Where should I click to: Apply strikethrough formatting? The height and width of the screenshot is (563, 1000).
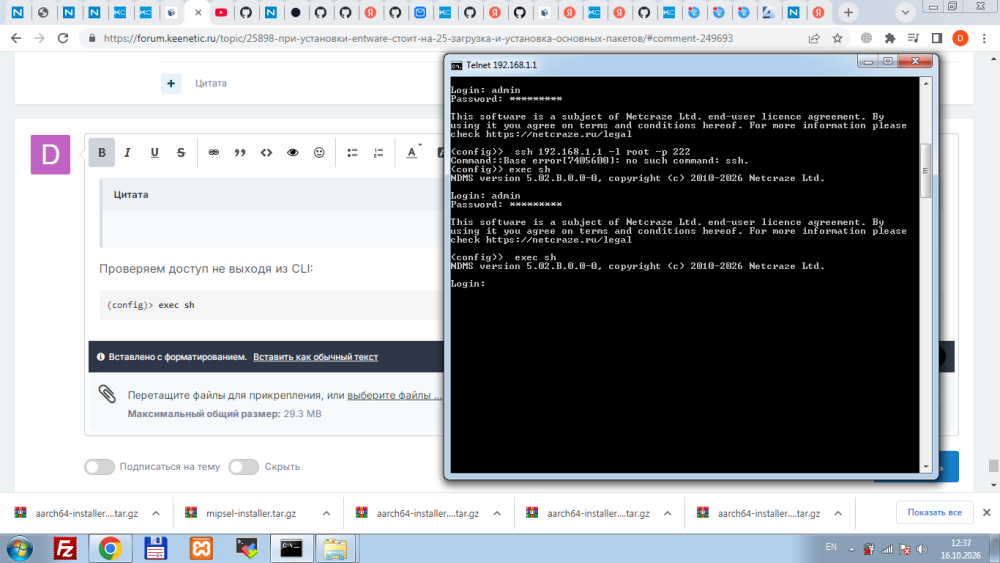click(181, 152)
